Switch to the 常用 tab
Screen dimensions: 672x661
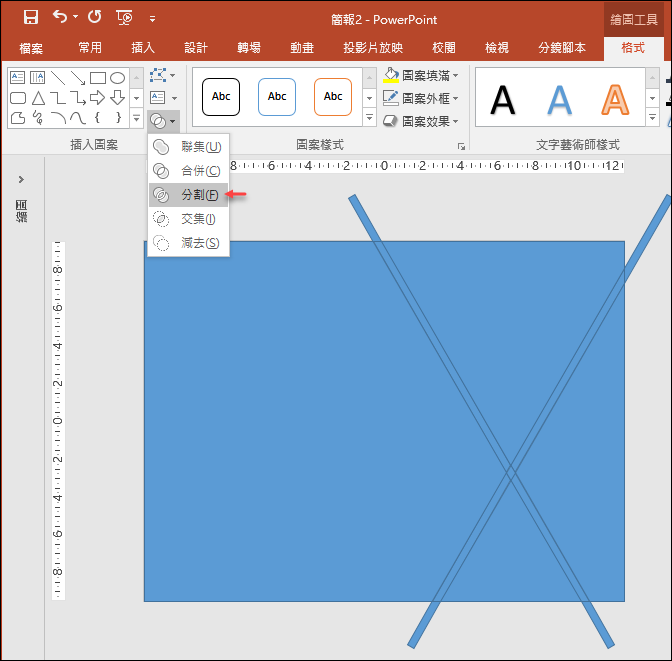[90, 48]
